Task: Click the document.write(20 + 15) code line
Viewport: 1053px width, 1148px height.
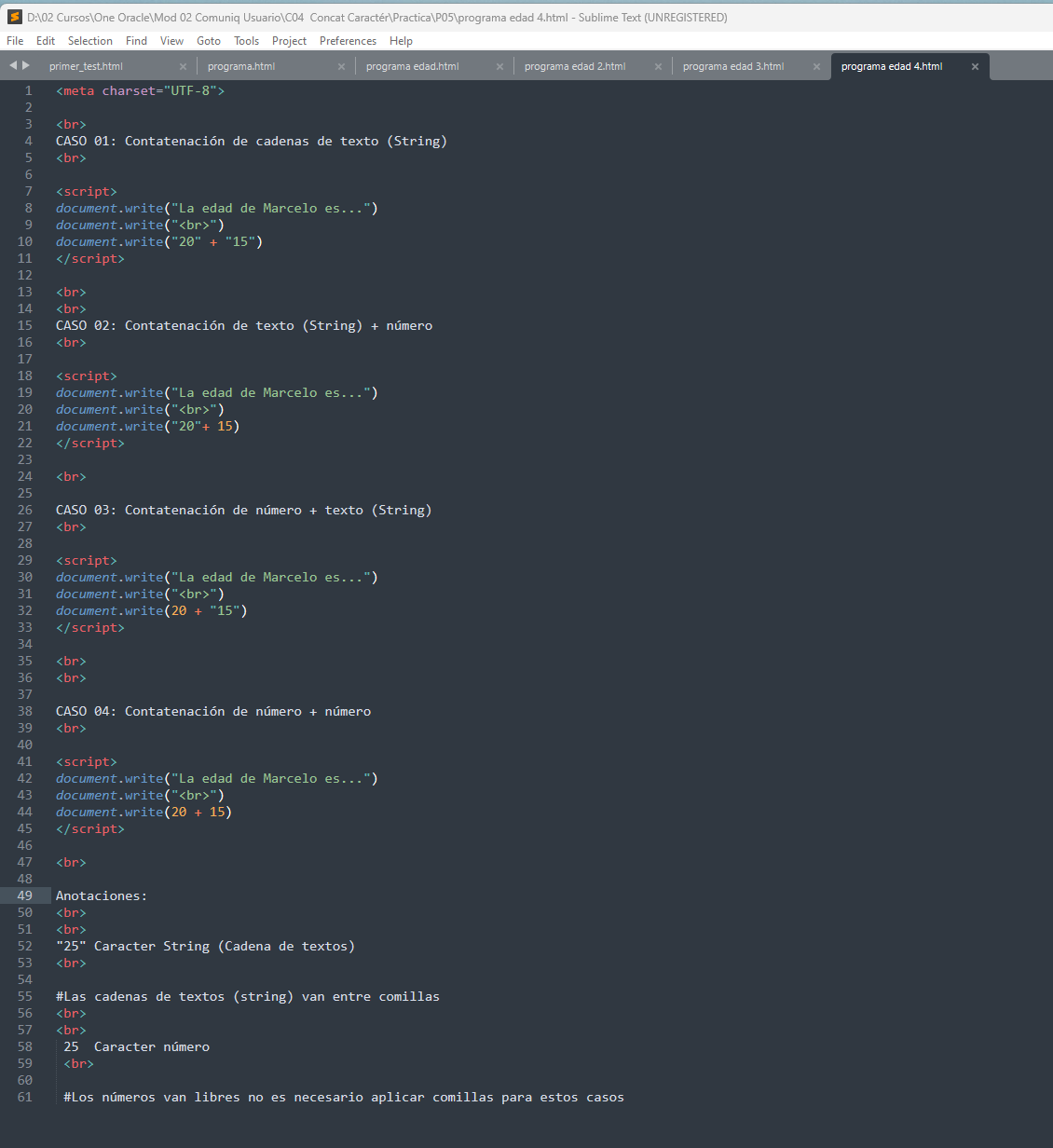Action: coord(144,813)
